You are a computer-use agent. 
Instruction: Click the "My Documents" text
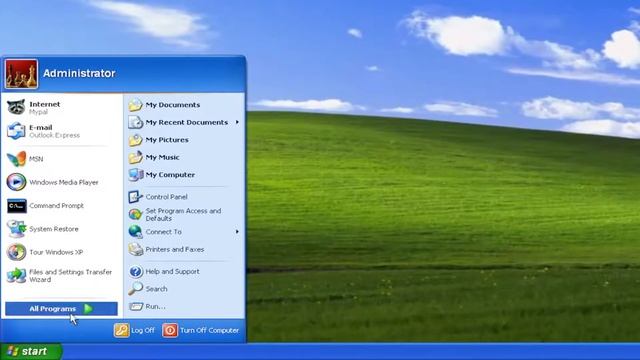173,105
